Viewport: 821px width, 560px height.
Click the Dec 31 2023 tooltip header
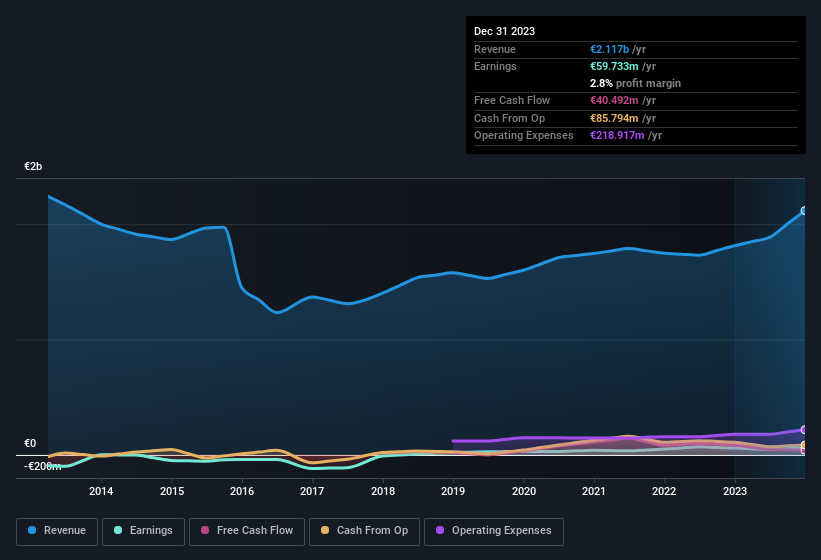click(504, 31)
